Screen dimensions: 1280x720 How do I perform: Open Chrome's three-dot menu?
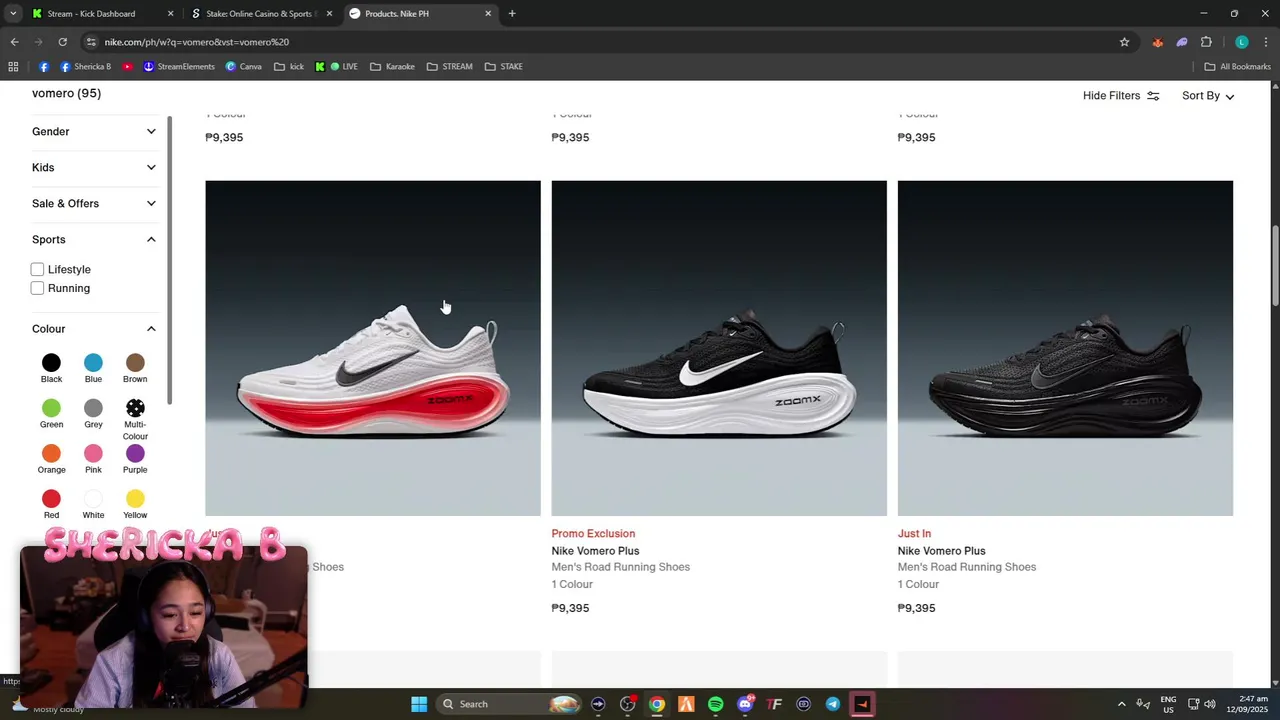tap(1266, 42)
